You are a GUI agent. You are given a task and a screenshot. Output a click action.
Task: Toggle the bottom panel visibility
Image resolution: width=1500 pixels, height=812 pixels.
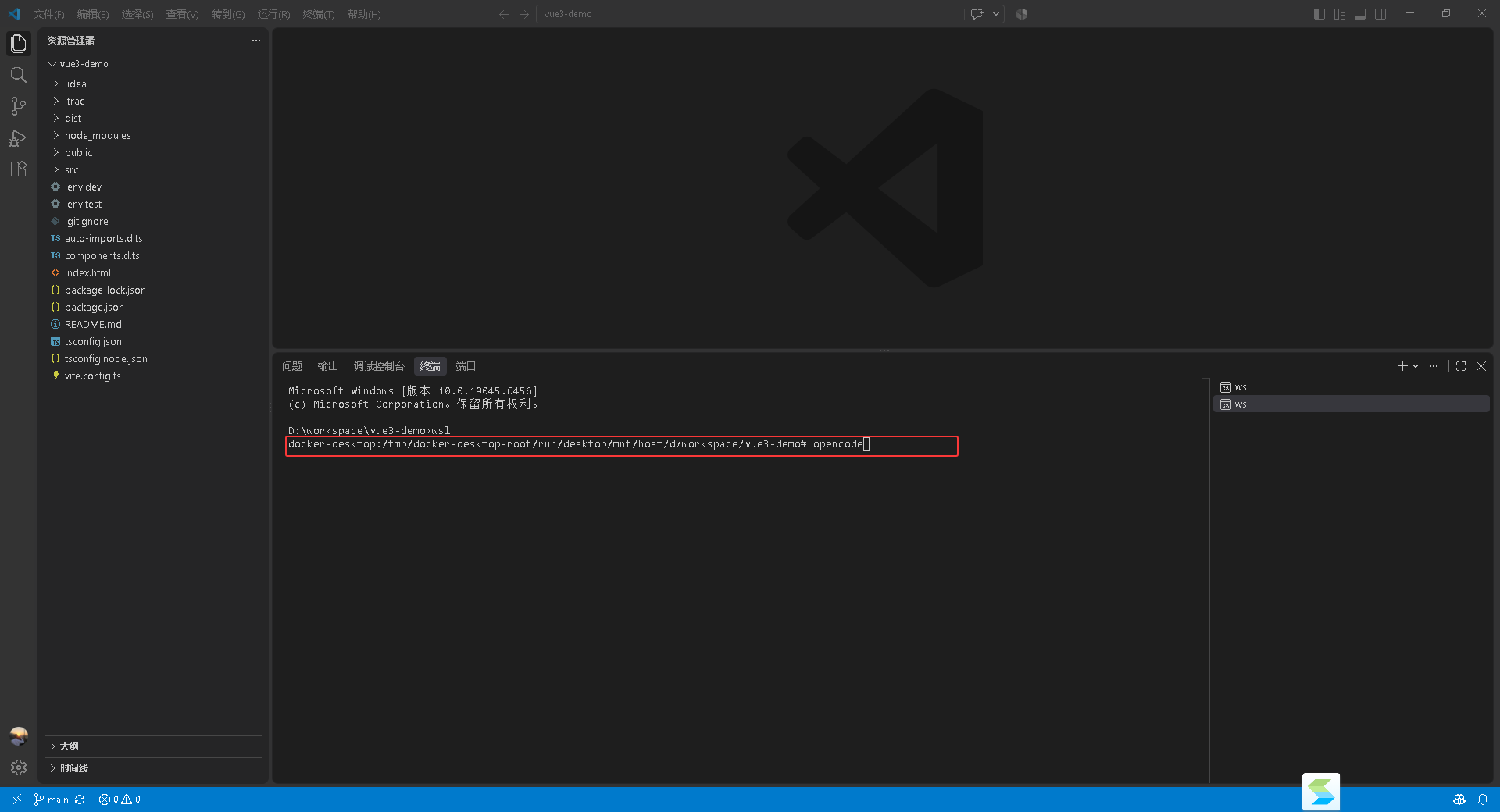(x=1360, y=14)
